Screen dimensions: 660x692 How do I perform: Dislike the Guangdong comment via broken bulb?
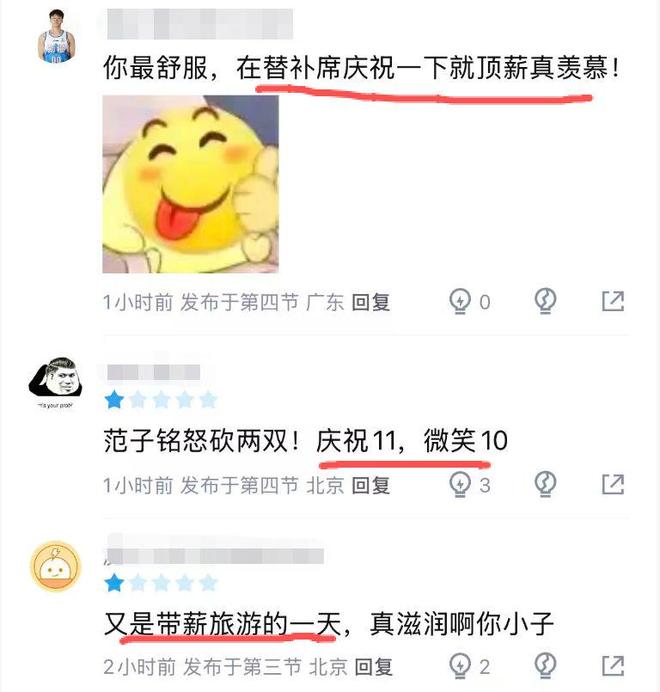pyautogui.click(x=545, y=302)
